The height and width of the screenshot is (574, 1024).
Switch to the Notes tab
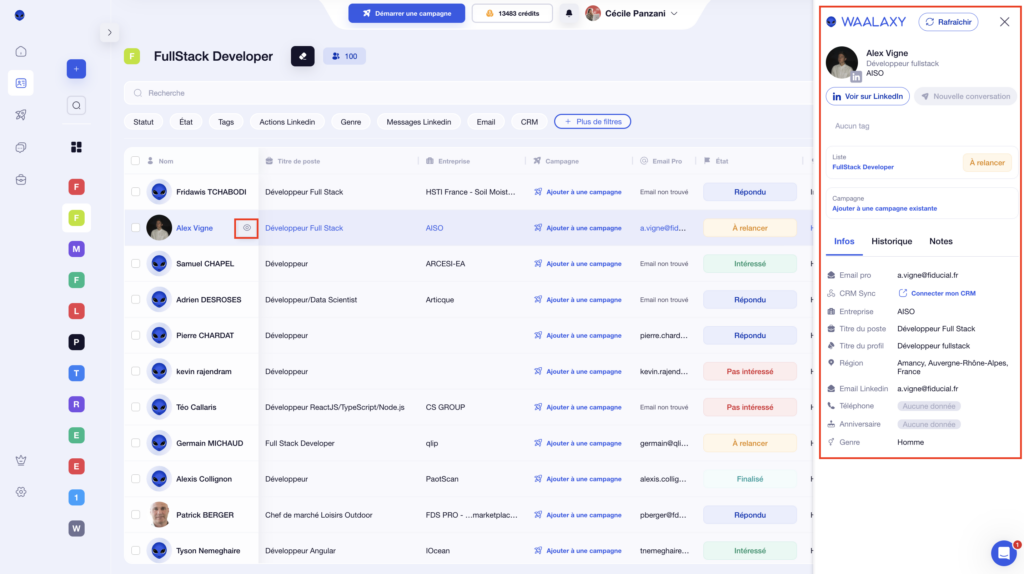(940, 241)
